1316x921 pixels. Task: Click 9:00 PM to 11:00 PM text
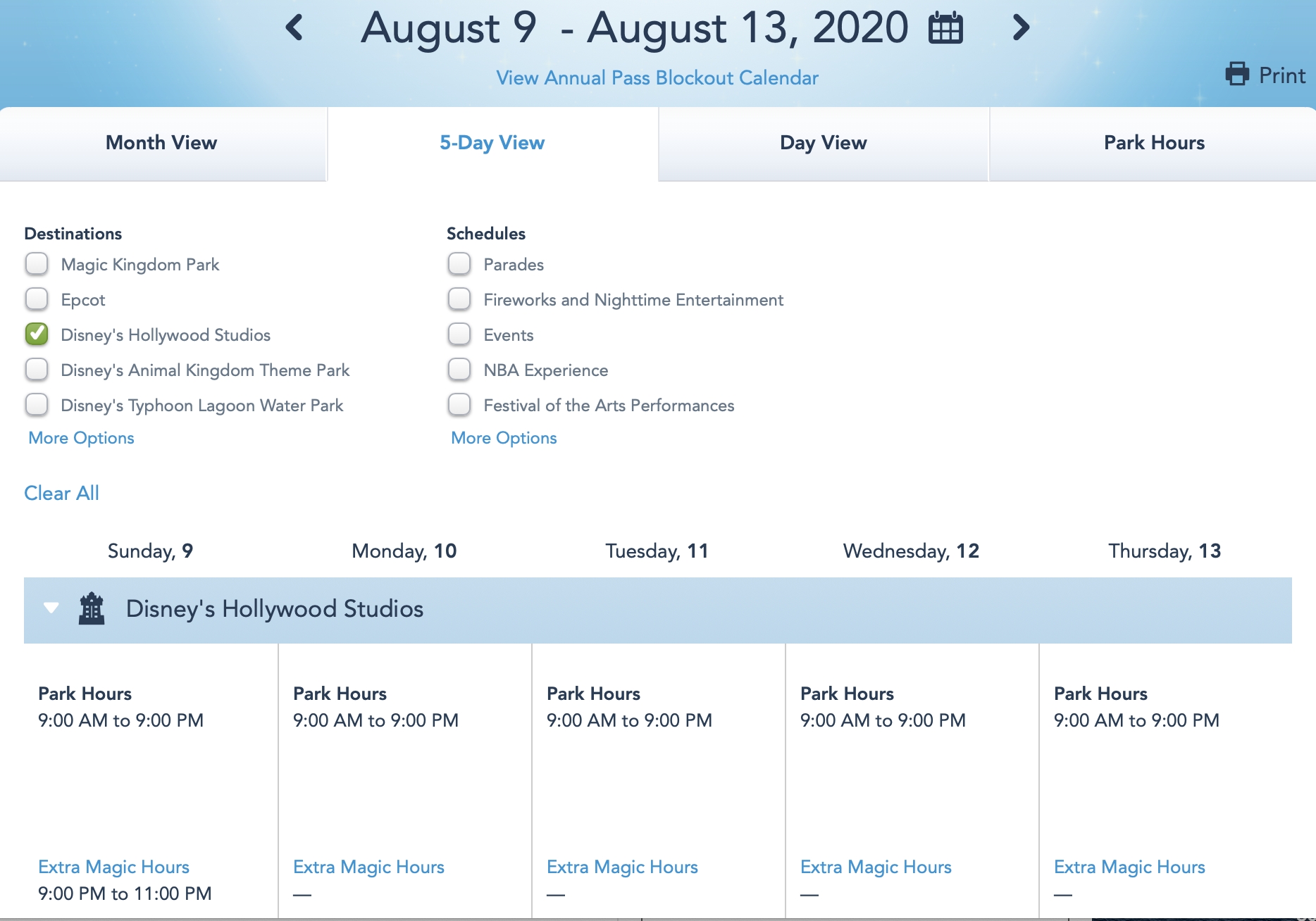pyautogui.click(x=125, y=894)
